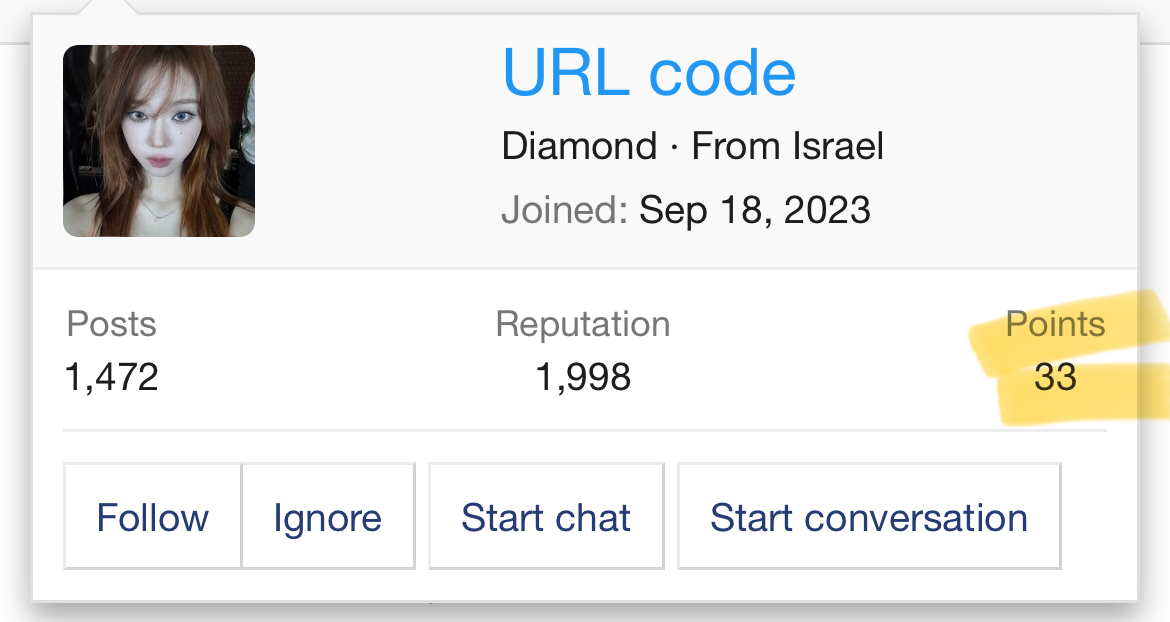Click the Joined label text
The height and width of the screenshot is (622, 1170).
click(564, 210)
